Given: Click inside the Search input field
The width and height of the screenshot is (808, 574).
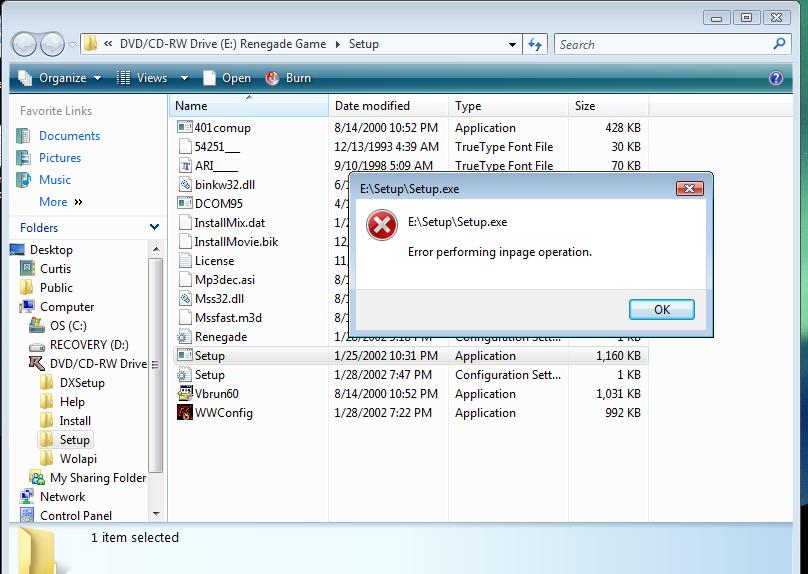Looking at the screenshot, I should pos(660,44).
